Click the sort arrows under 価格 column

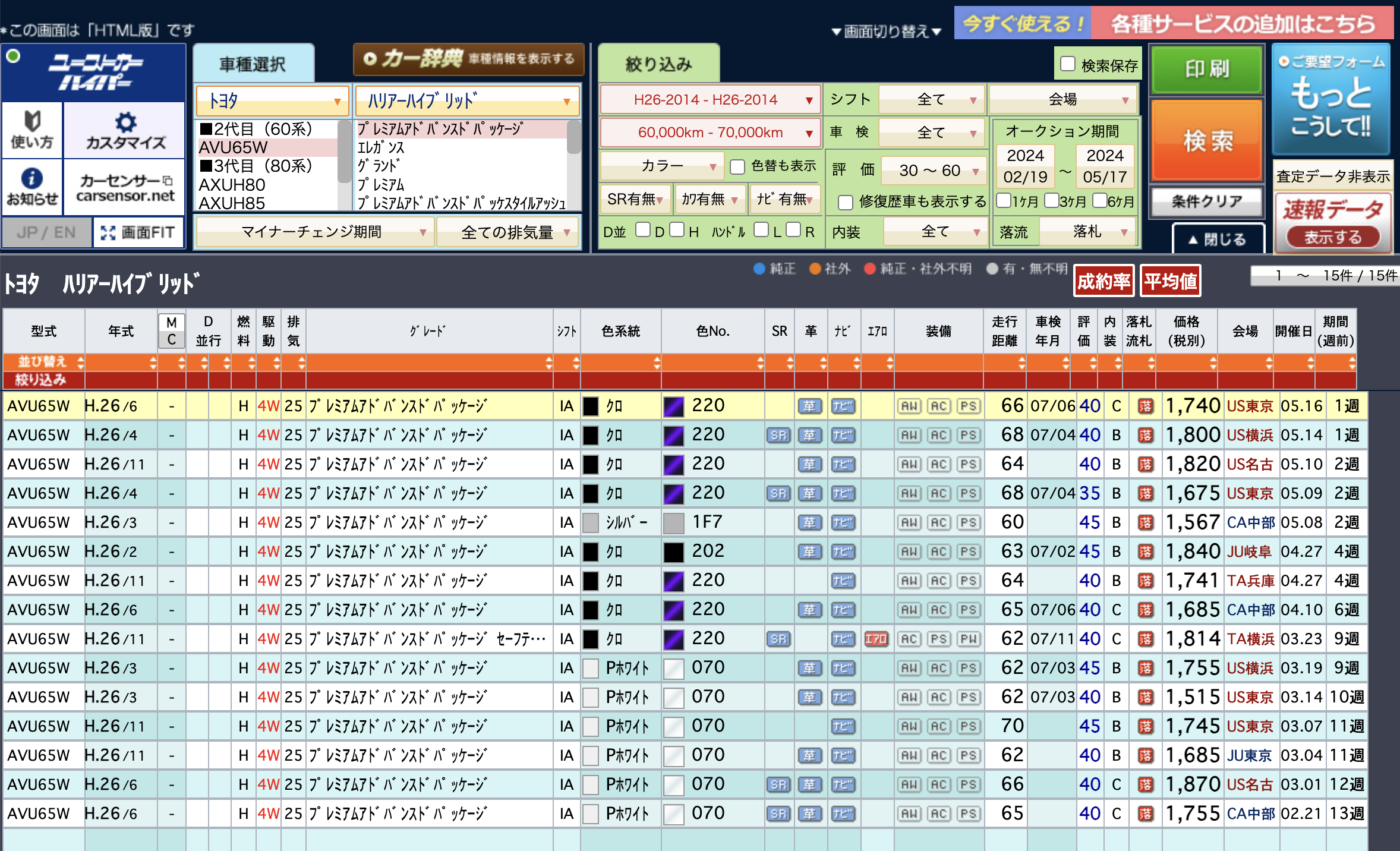pyautogui.click(x=1212, y=363)
